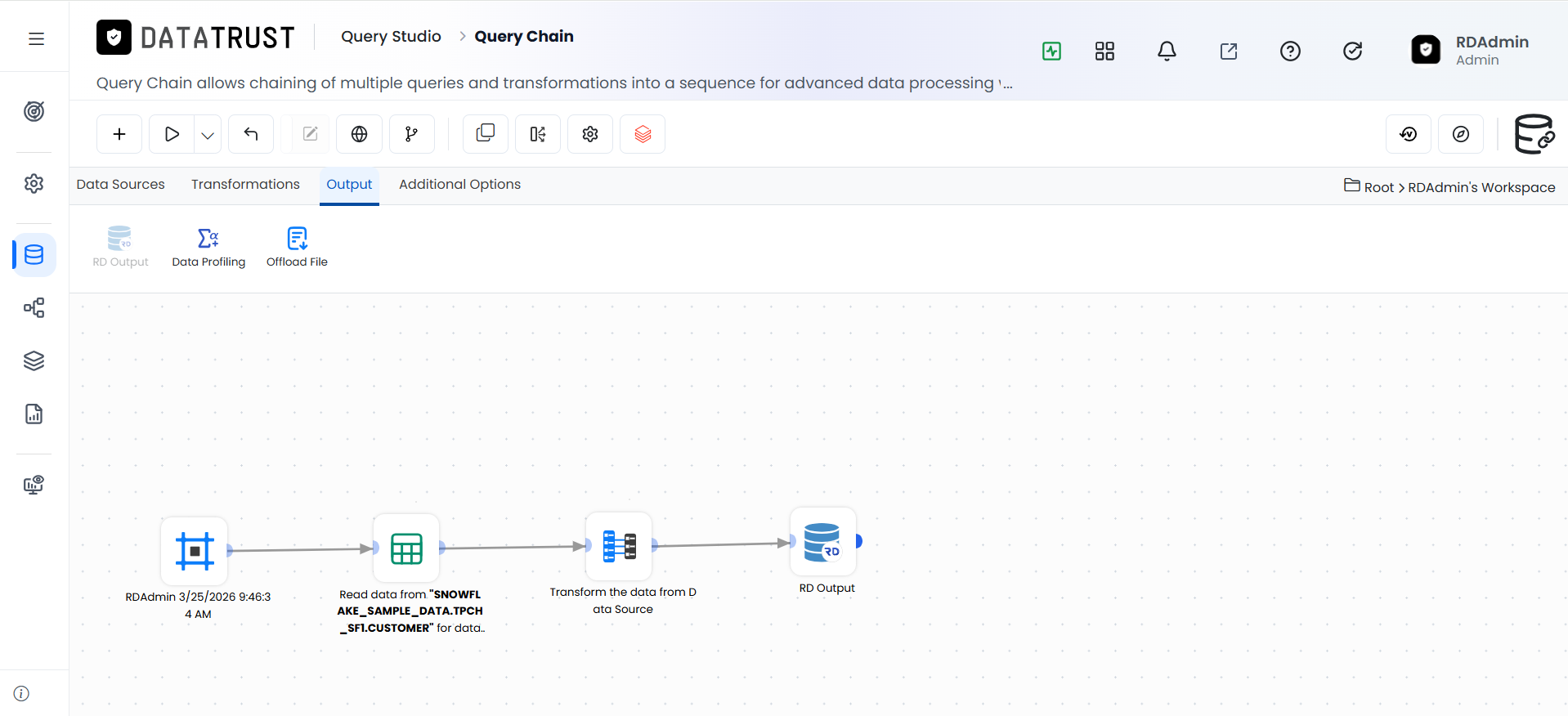
Task: Click Query Studio breadcrumb link
Action: coord(391,37)
